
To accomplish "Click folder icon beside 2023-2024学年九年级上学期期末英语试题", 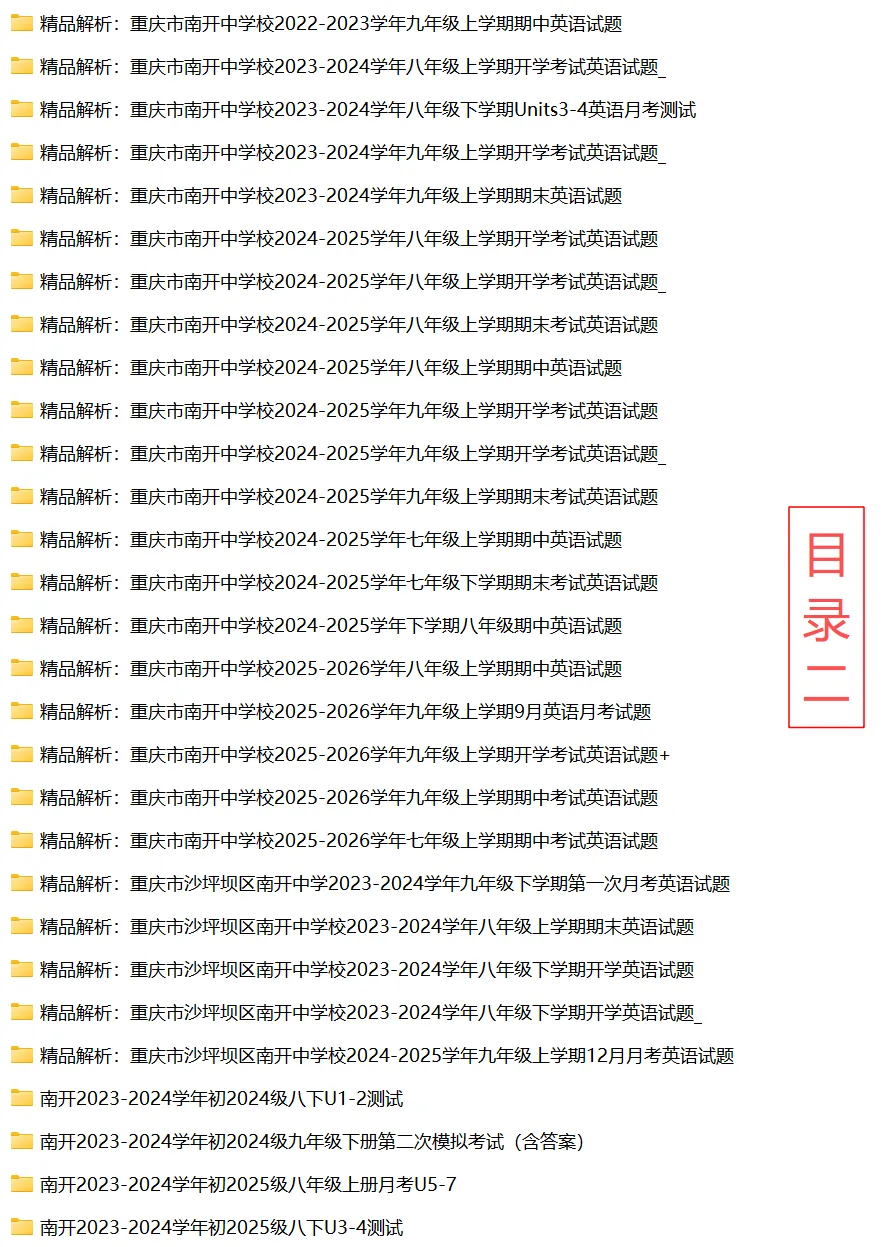I will [x=22, y=195].
